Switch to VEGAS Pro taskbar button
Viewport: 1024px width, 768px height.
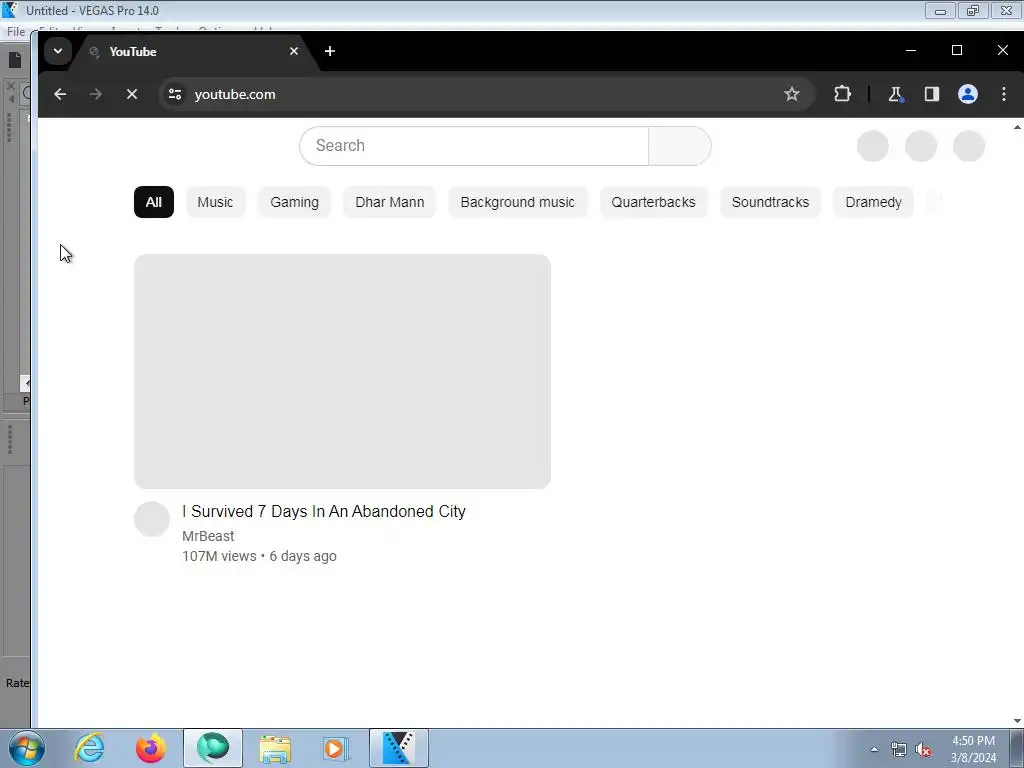pos(398,748)
